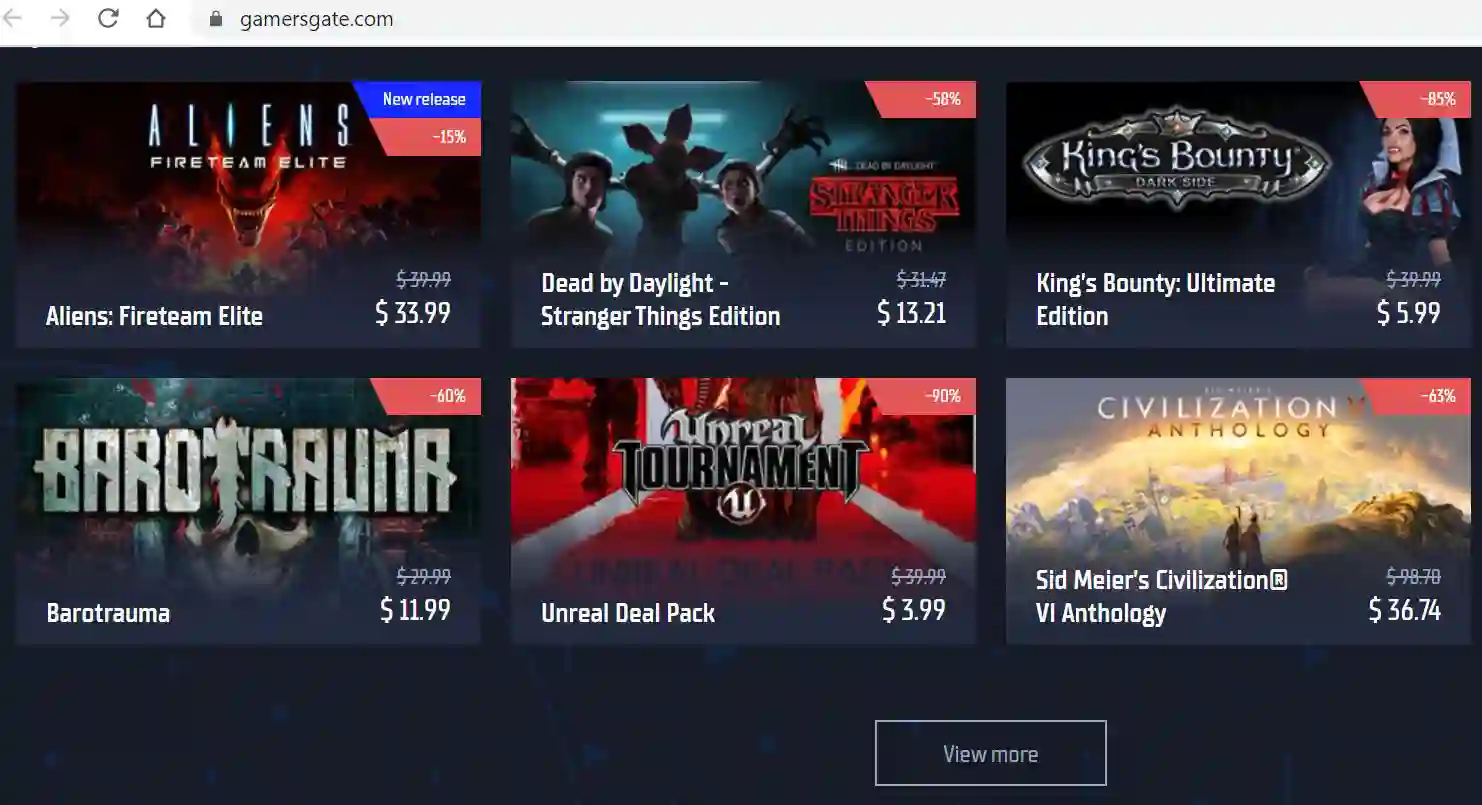The height and width of the screenshot is (805, 1482).
Task: Open the Aliens: Fireteam Elite banner image
Action: point(248,170)
